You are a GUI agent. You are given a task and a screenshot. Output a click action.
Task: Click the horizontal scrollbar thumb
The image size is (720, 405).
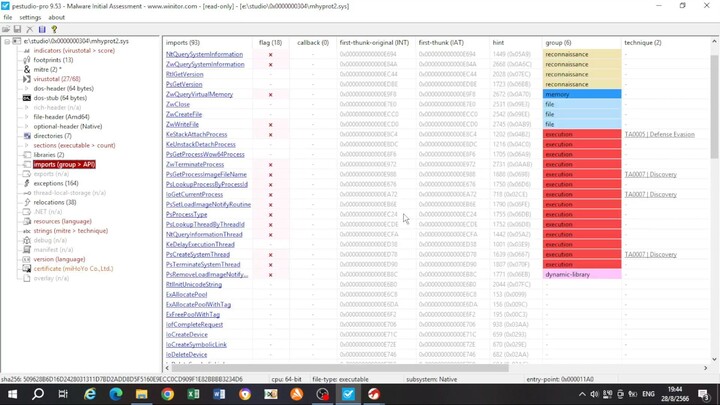click(340, 368)
